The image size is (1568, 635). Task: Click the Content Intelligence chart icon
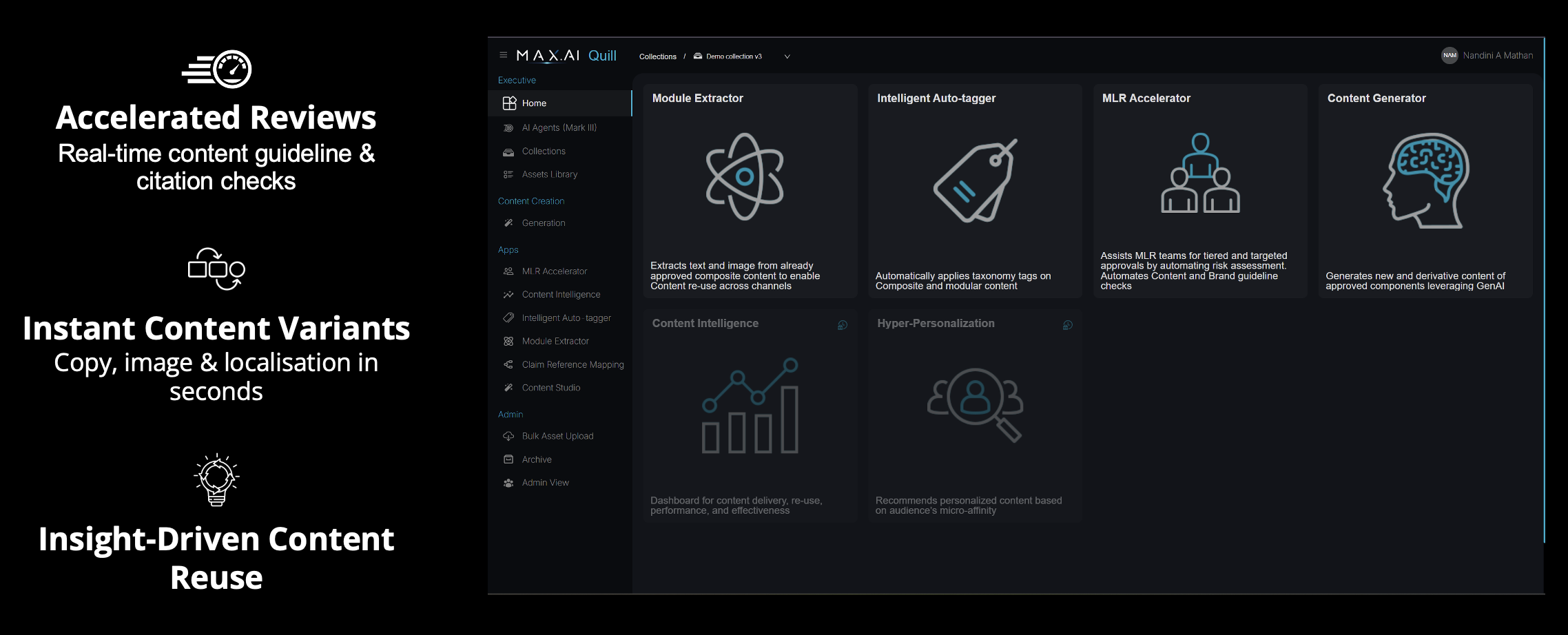pos(750,406)
